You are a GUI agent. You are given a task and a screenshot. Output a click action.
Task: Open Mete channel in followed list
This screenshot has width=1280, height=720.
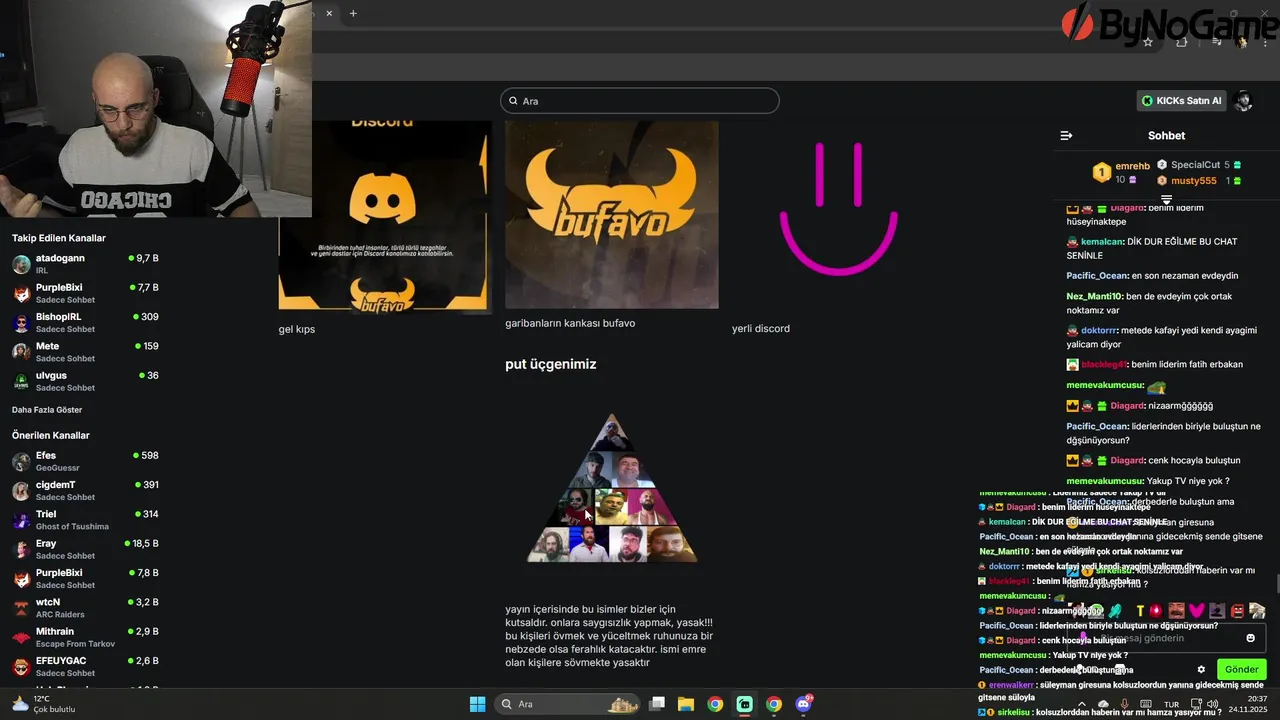[88, 352]
